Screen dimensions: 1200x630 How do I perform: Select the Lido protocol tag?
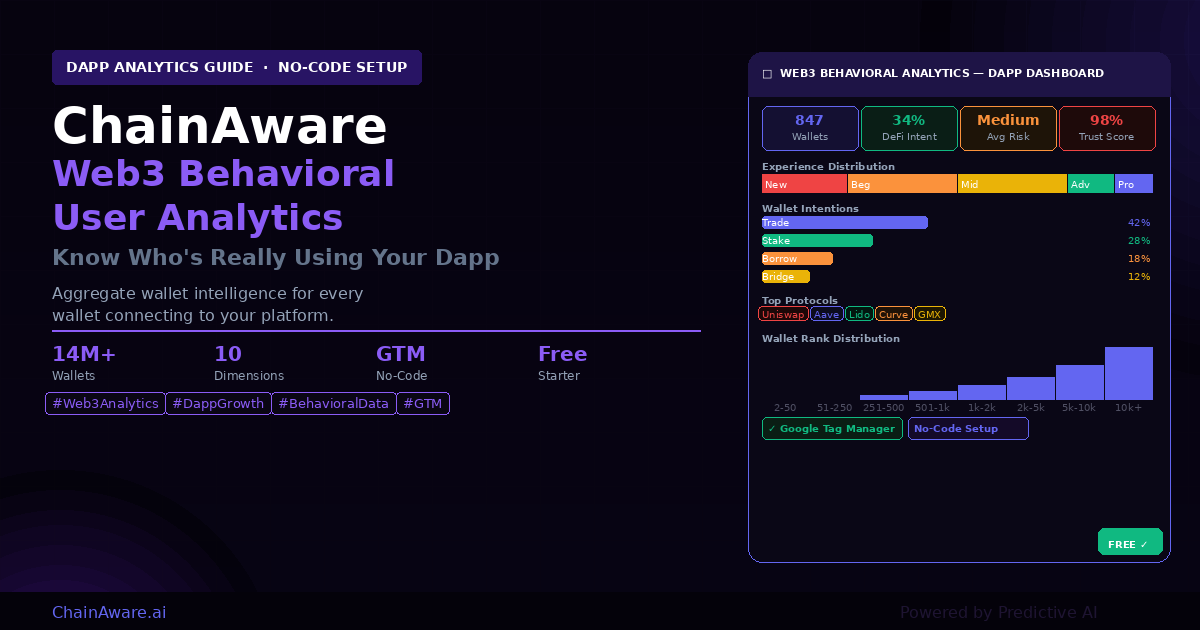(859, 314)
